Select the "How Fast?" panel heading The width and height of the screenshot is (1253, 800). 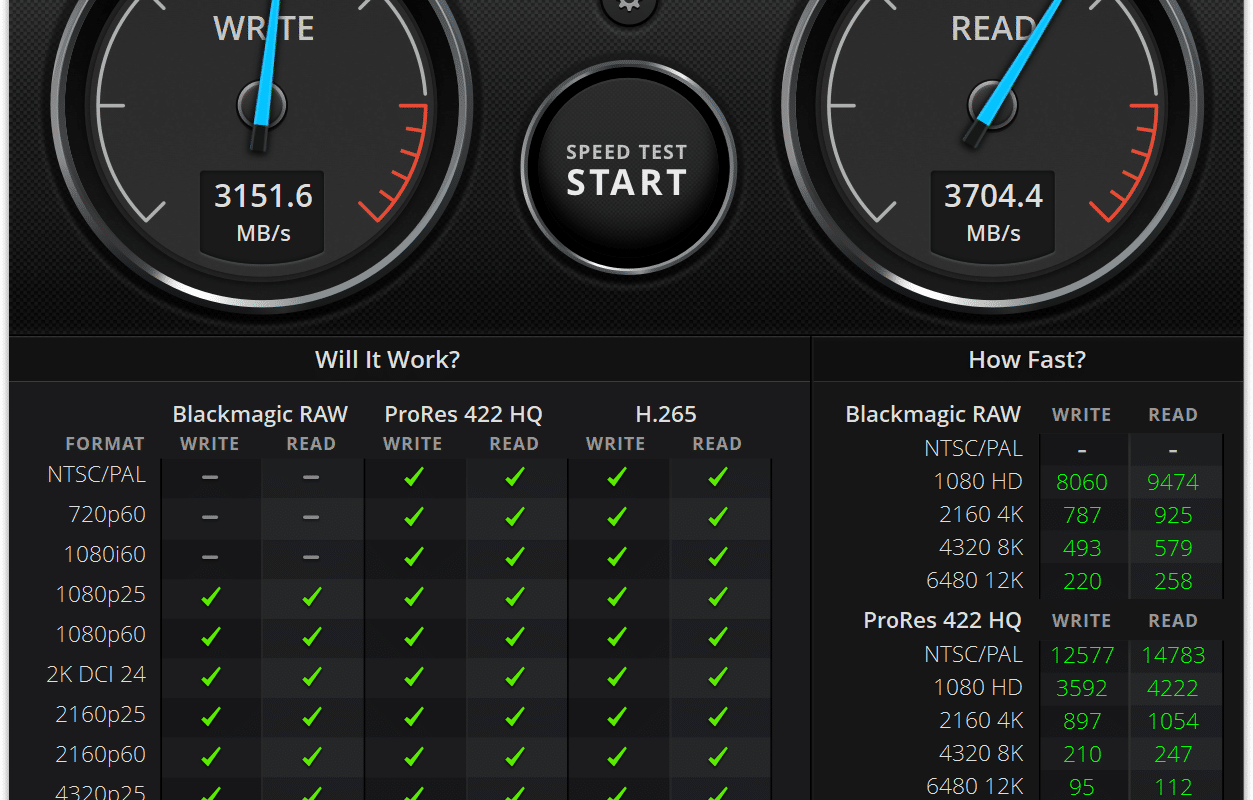point(1027,359)
